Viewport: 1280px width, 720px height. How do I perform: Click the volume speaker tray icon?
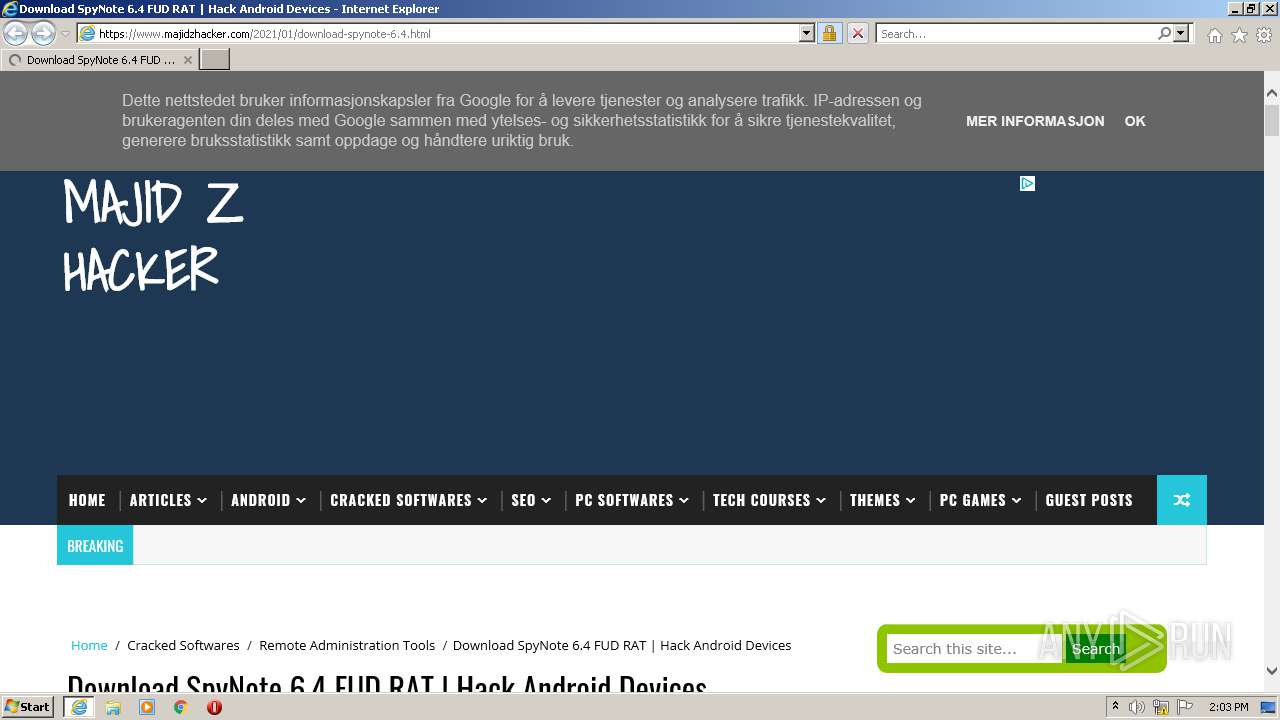(1137, 707)
